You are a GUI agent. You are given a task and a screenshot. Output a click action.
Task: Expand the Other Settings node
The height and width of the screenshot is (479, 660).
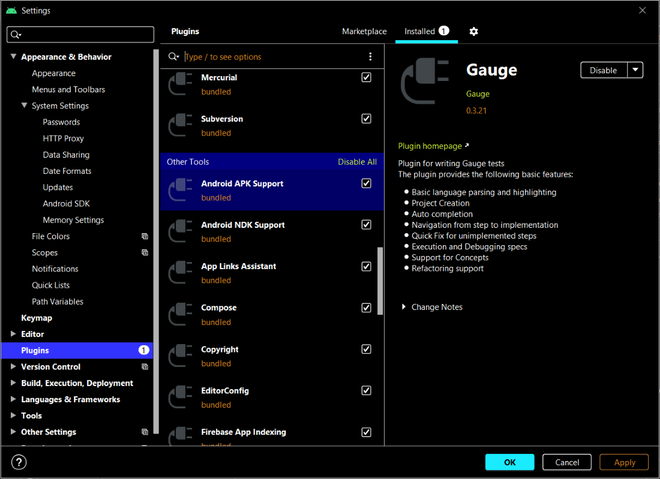(13, 432)
